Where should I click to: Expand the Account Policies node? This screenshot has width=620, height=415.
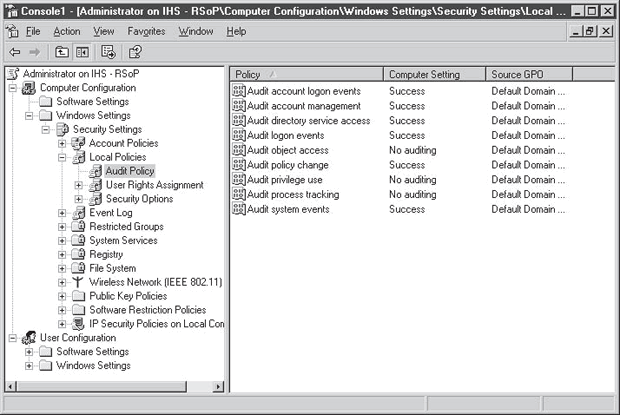point(62,143)
